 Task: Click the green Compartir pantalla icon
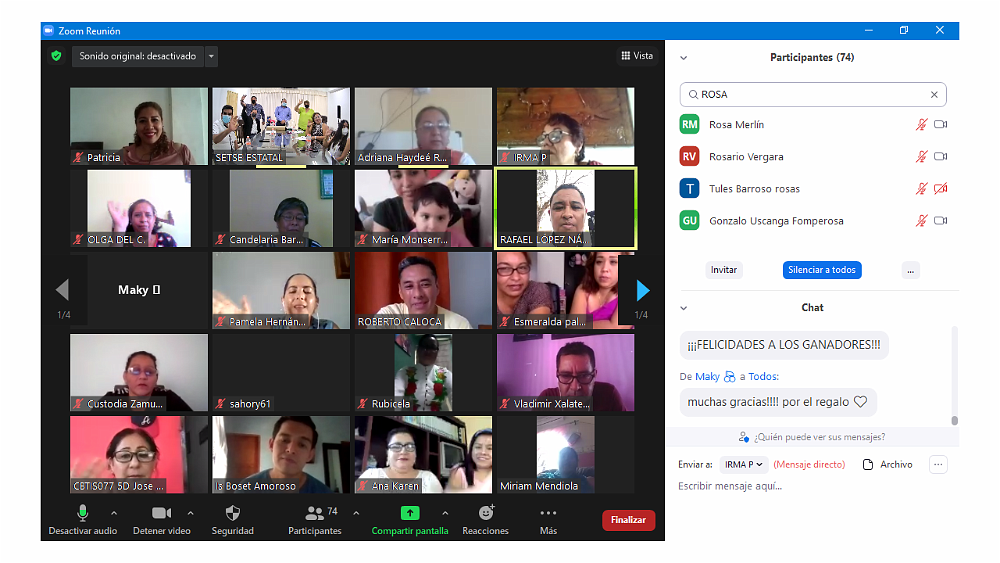pos(410,513)
